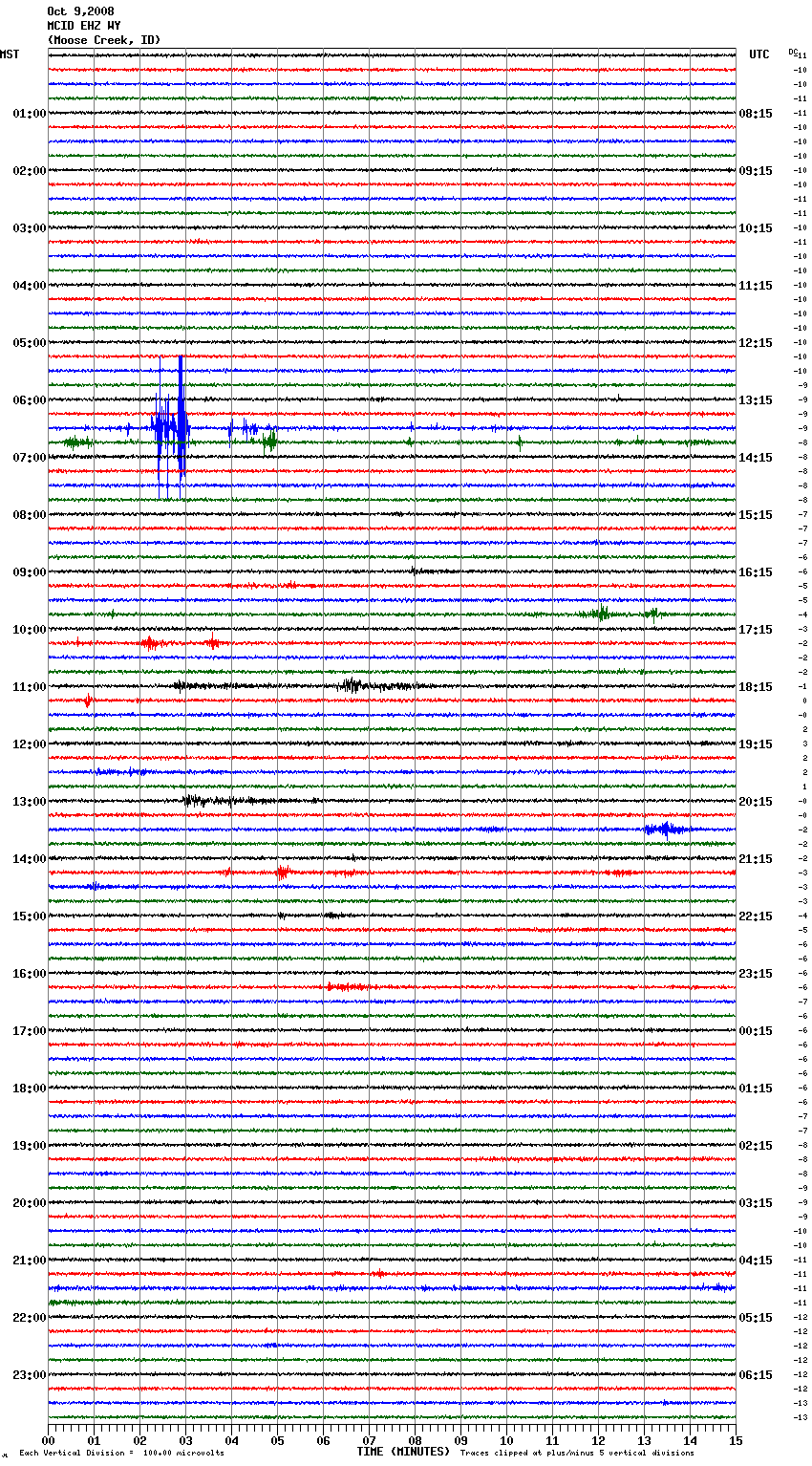Select the 10:00 MST row label
Viewport: 812px width, 1466px height.
coord(30,630)
